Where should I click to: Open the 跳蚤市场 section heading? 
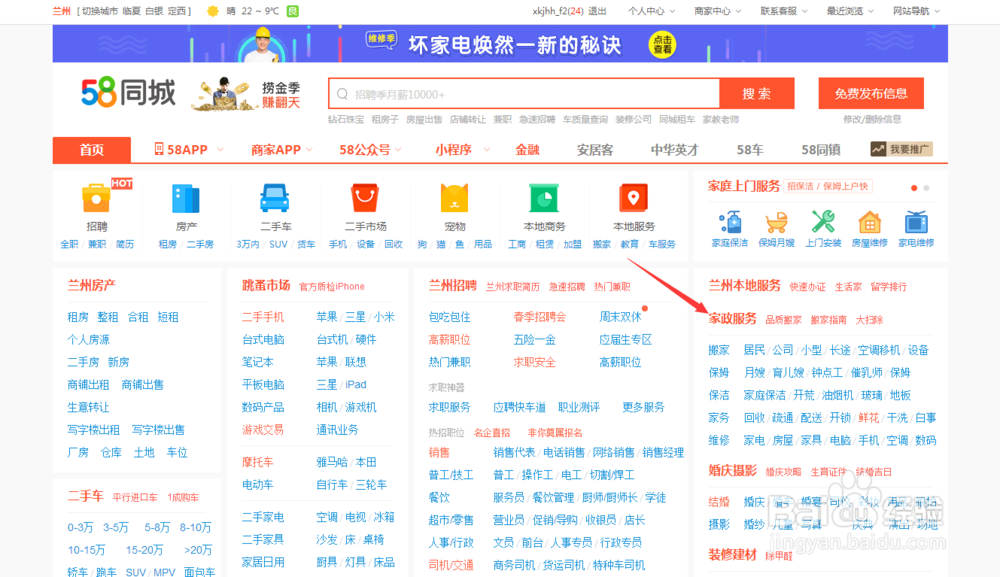tap(266, 285)
